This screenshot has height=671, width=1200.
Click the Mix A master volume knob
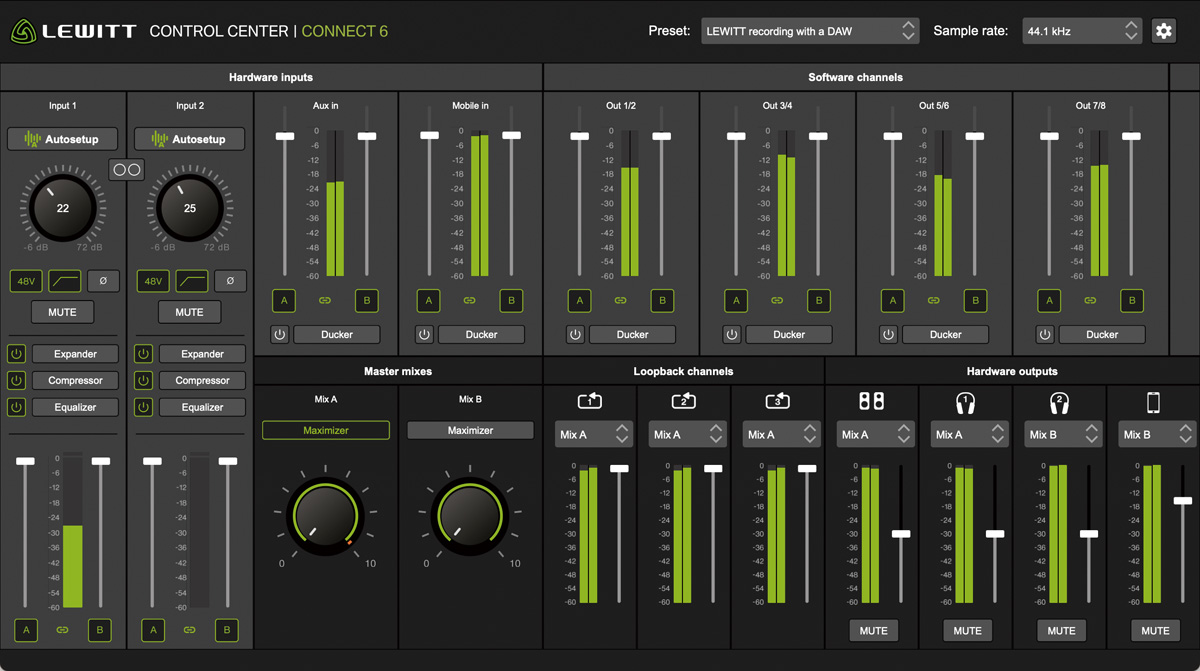point(326,514)
